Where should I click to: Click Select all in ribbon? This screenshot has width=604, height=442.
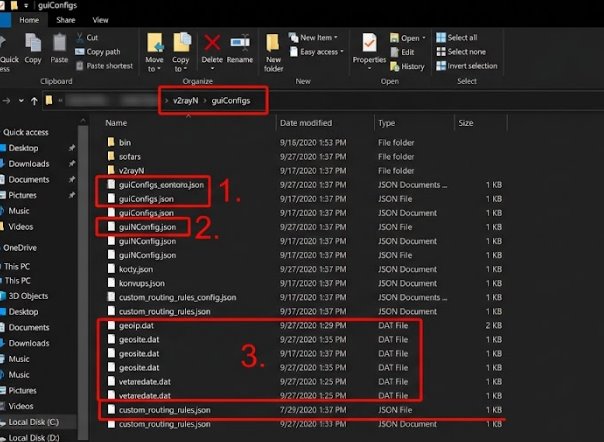[x=457, y=37]
